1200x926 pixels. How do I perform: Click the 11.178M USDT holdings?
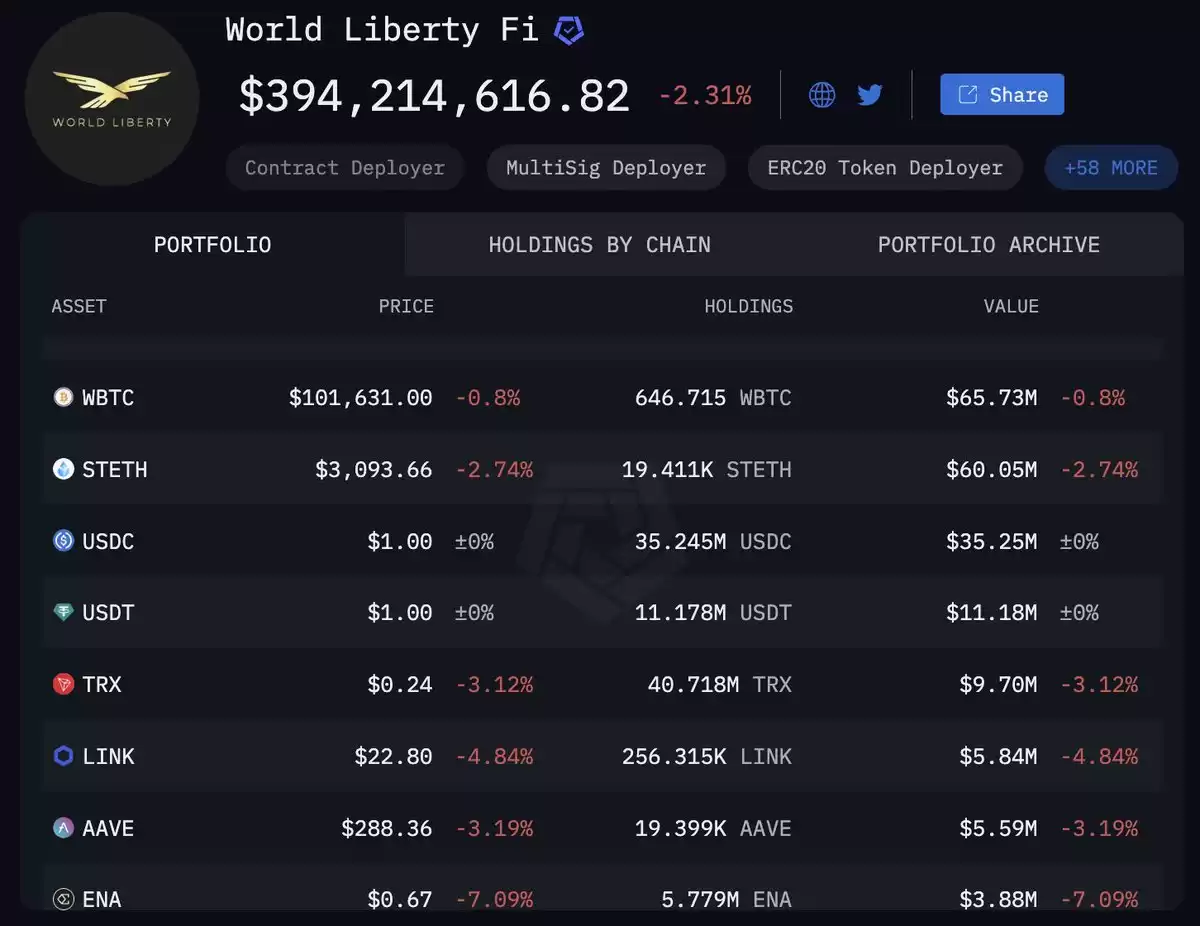(713, 612)
